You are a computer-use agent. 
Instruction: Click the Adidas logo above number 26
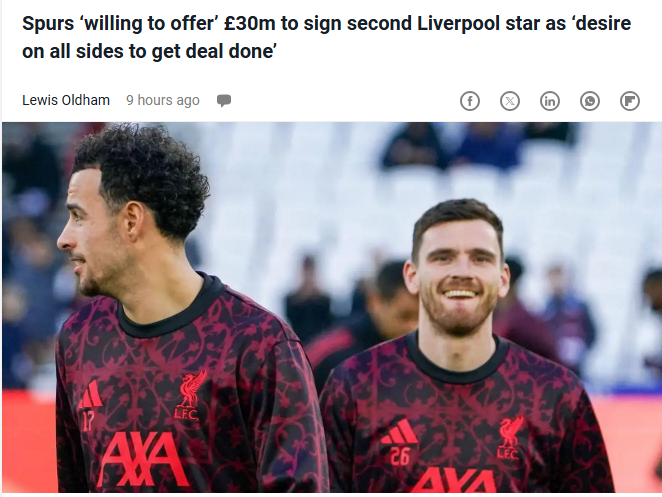tap(399, 431)
